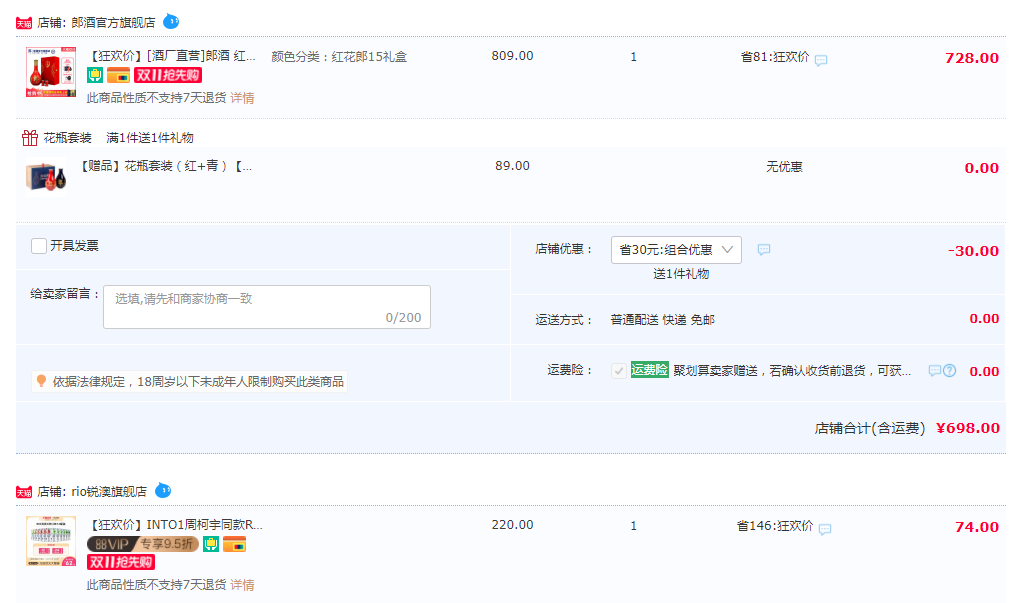Open the 【狂欢价】[酒厂直营]郎酒 product title
Viewport: 1023px width, 603px height.
point(172,56)
